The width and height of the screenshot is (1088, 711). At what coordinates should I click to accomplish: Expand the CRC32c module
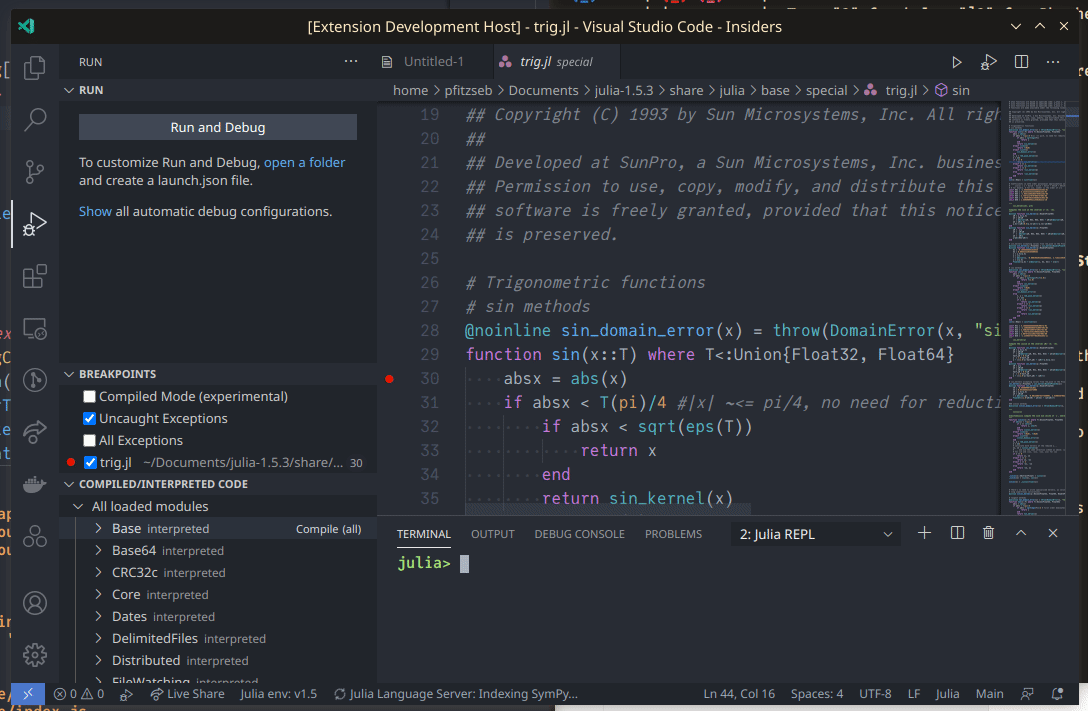point(98,572)
